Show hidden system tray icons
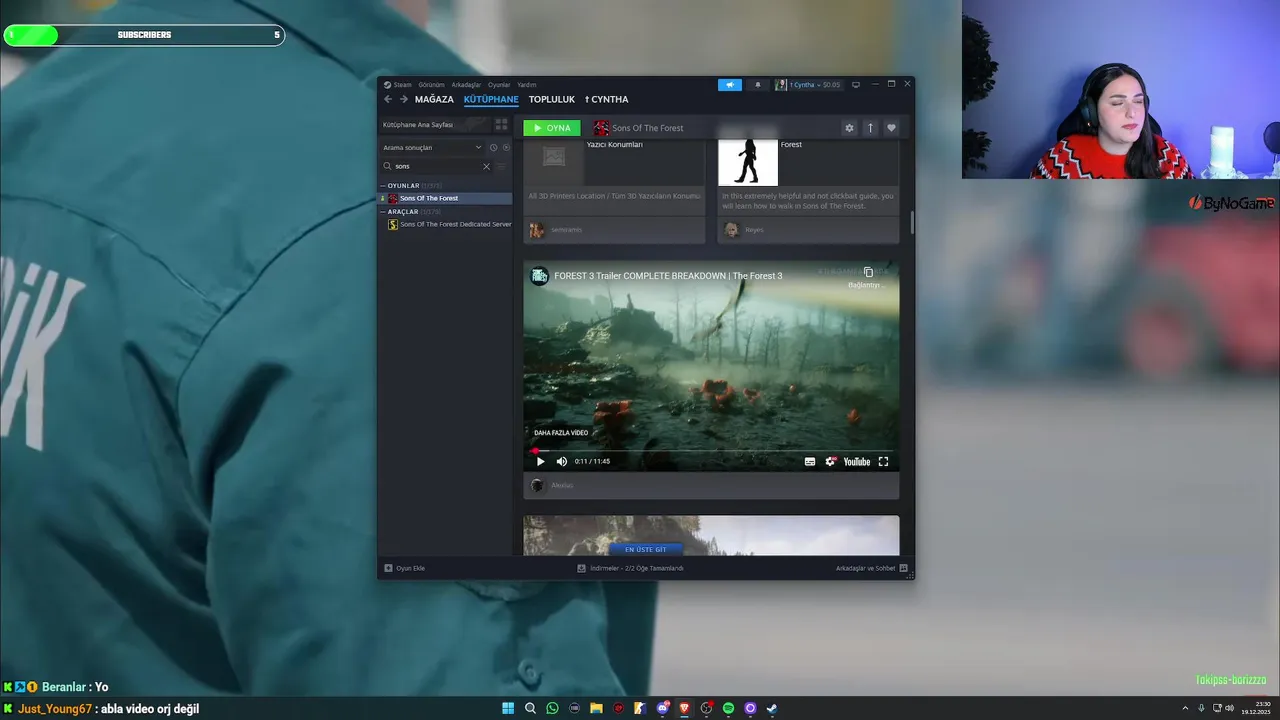The width and height of the screenshot is (1280, 720). point(1187,708)
